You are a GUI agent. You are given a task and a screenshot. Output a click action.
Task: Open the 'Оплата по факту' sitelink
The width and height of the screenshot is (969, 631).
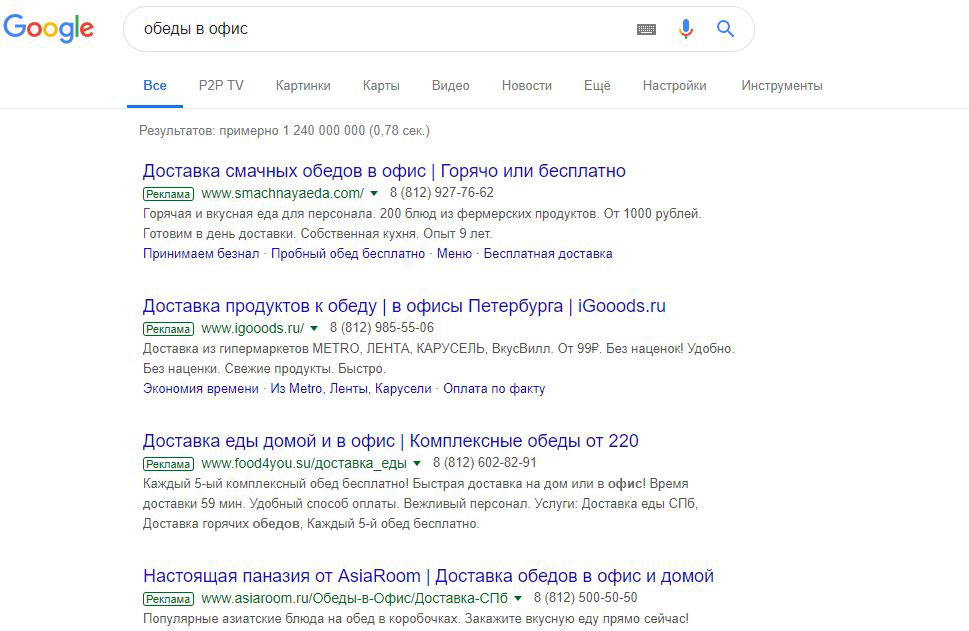tap(494, 389)
